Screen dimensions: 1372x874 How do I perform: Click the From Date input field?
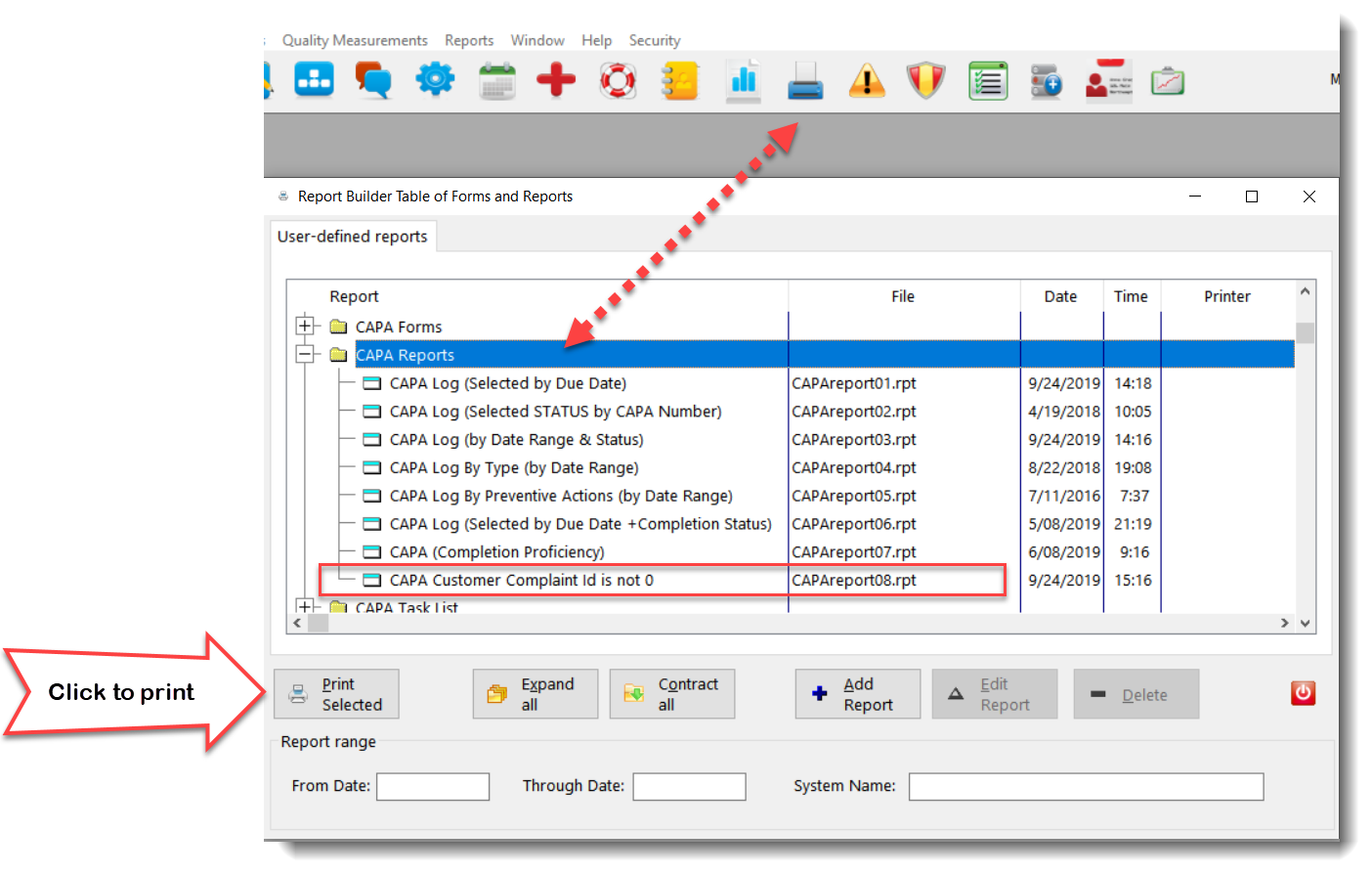tap(432, 786)
